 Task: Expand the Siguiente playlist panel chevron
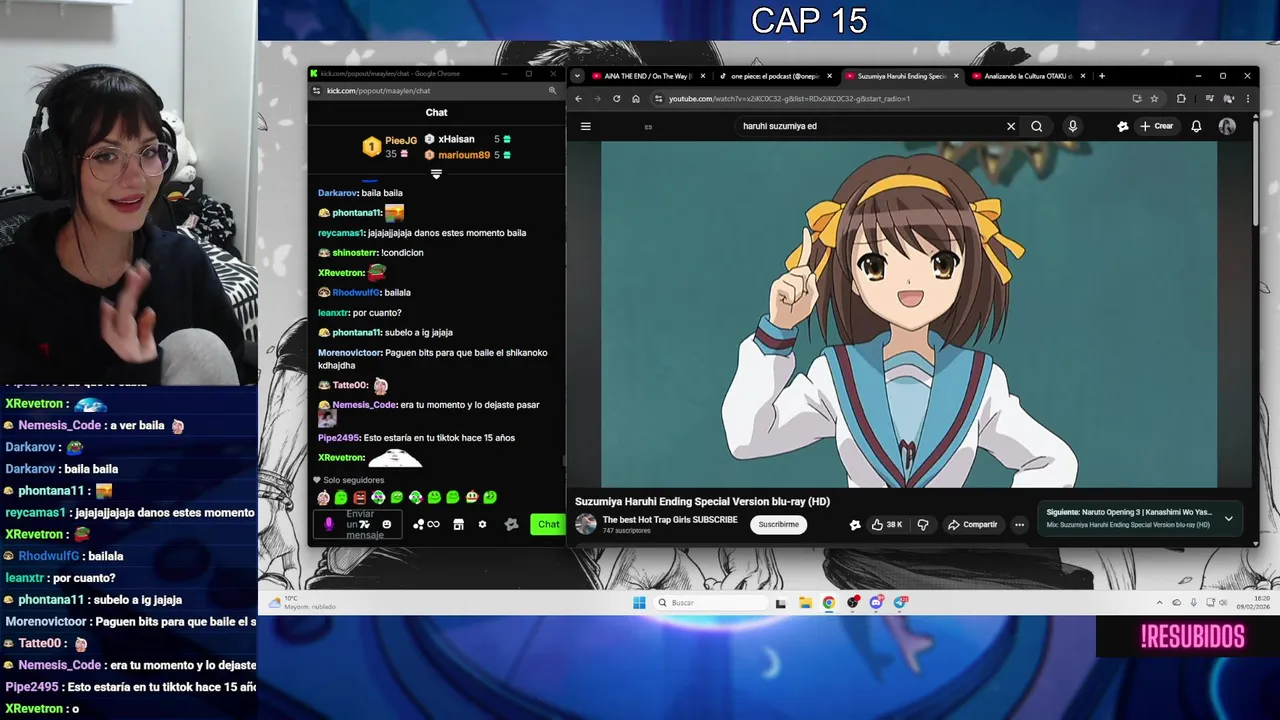click(1228, 518)
